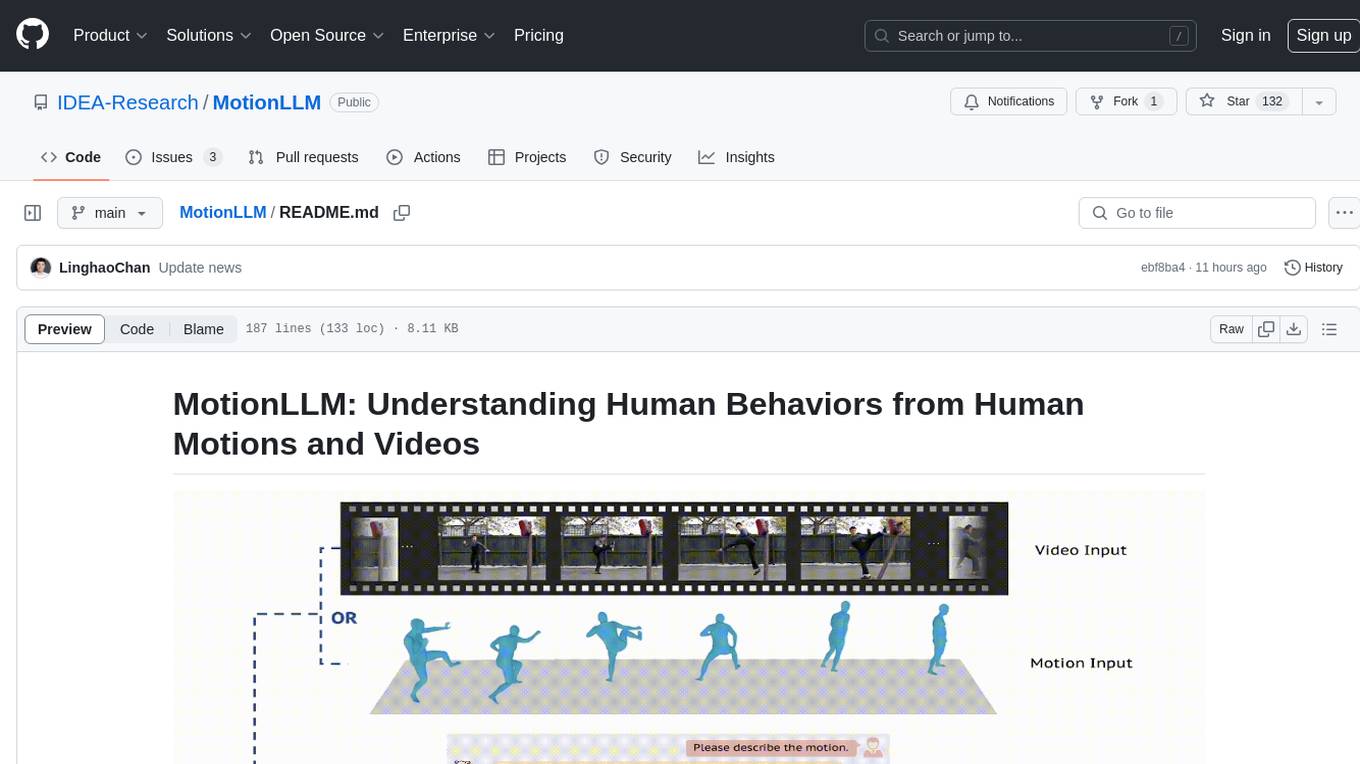Viewport: 1360px width, 764px height.
Task: Open the Raw file view
Action: click(x=1231, y=329)
